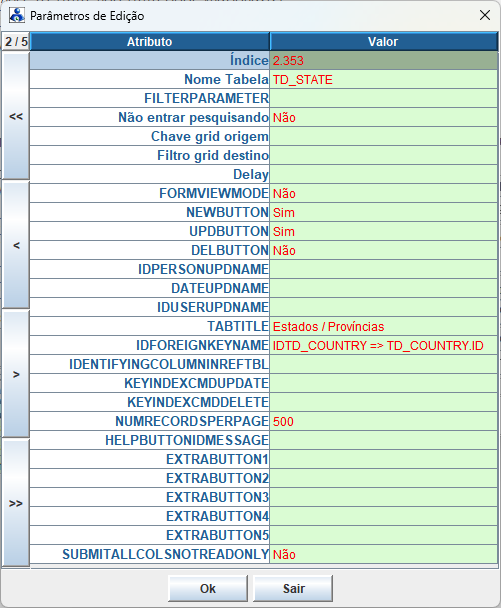Screen dimensions: 501x608
Task: Confirm with the Ok button
Action: coord(208,588)
